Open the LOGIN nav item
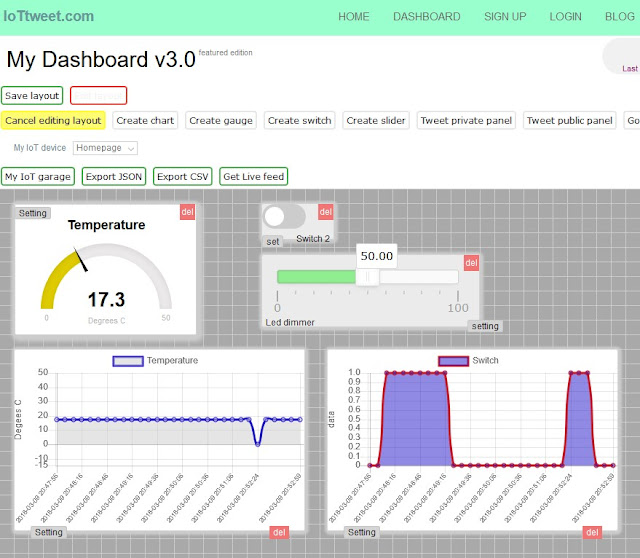 565,17
